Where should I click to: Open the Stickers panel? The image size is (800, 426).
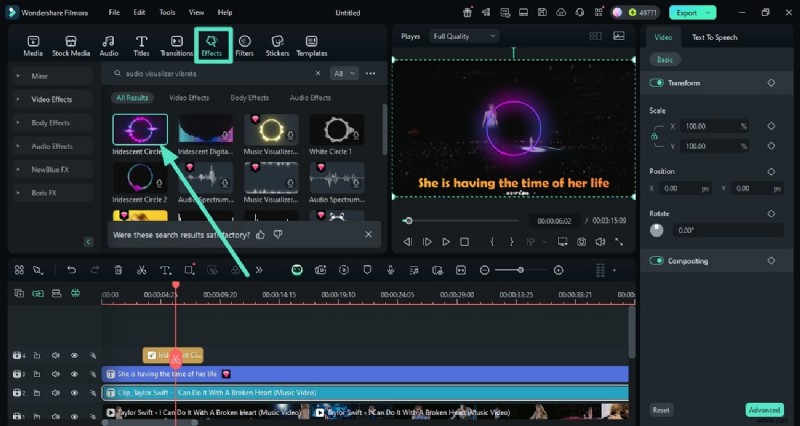tap(277, 45)
